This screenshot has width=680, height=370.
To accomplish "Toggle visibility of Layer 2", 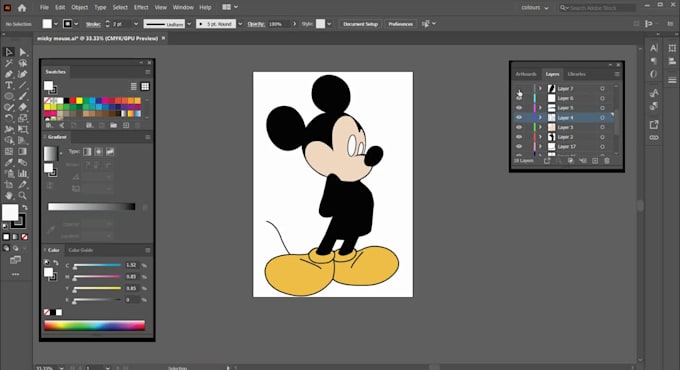I will 519,137.
